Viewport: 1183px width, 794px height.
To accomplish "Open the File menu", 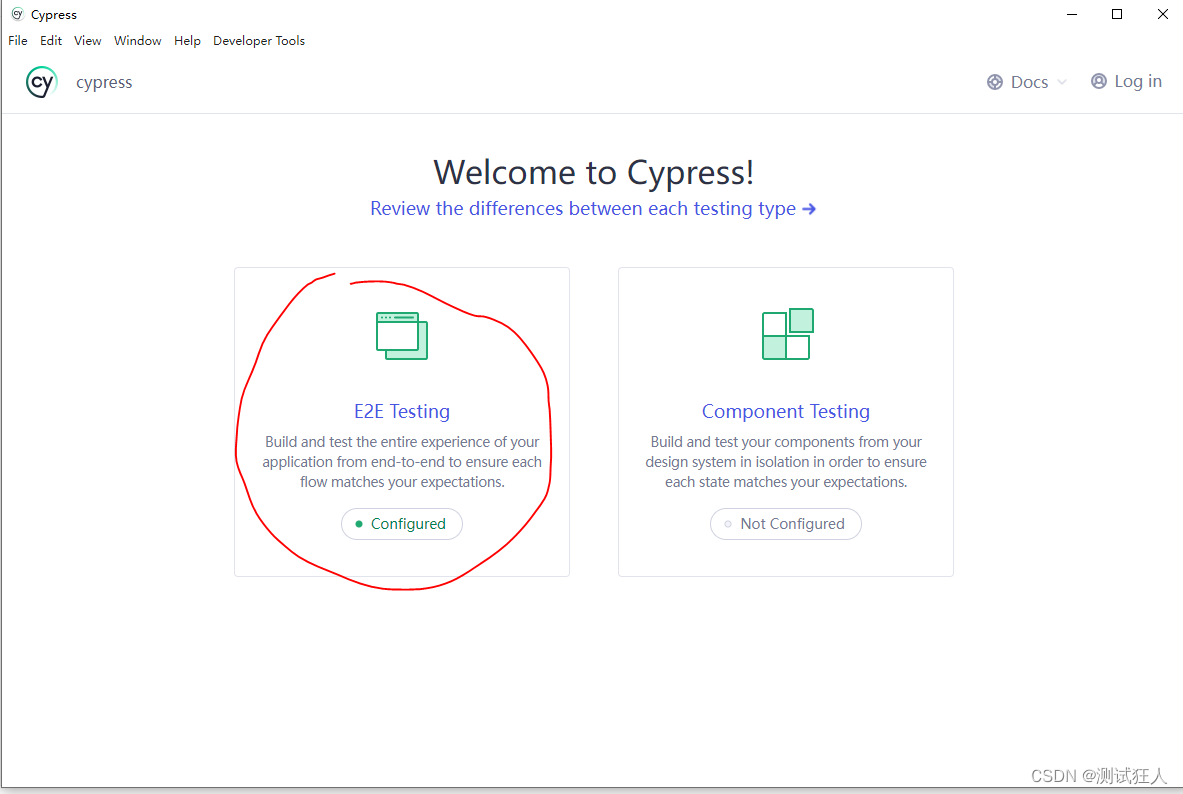I will tap(18, 41).
